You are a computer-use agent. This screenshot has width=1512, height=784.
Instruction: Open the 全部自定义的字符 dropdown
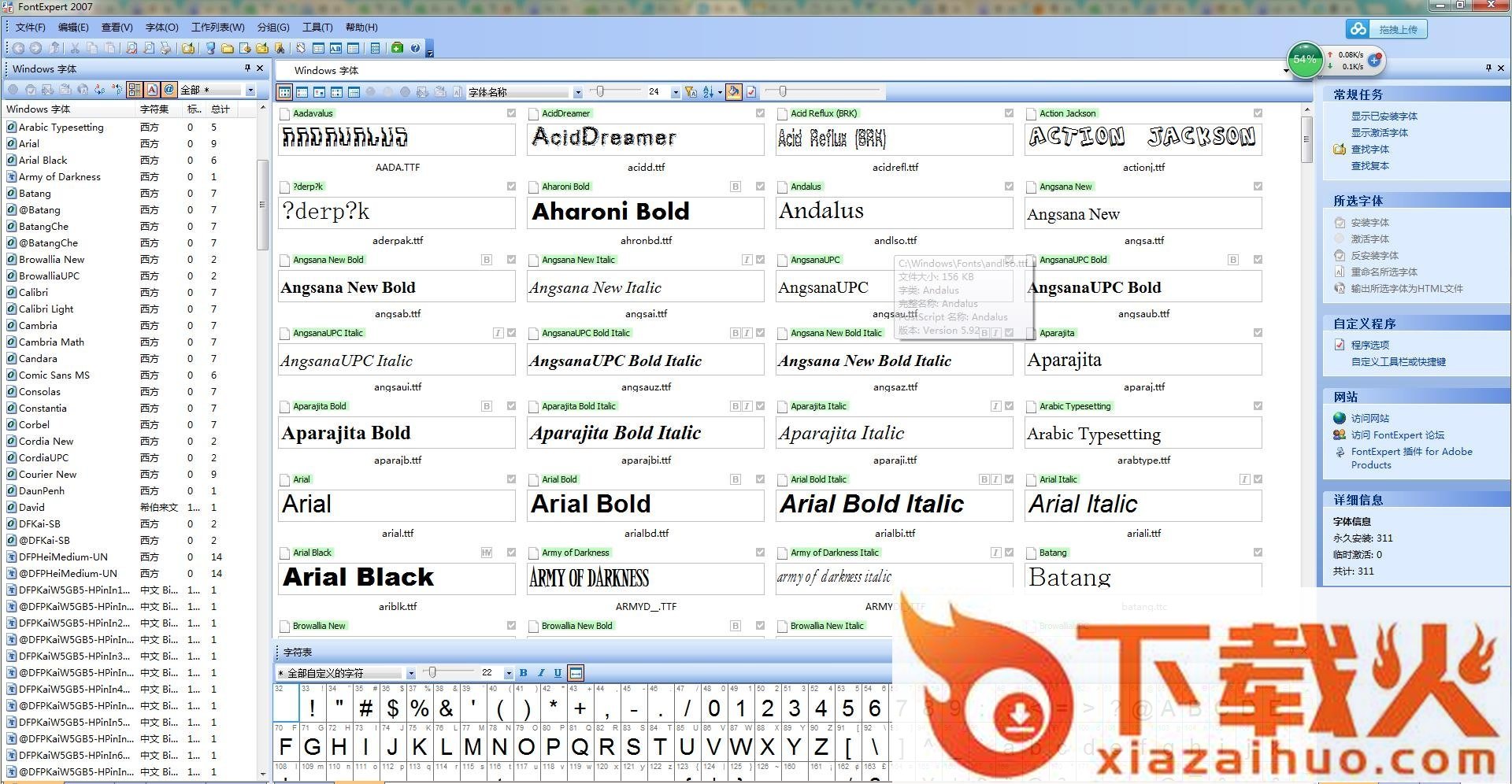click(x=410, y=673)
